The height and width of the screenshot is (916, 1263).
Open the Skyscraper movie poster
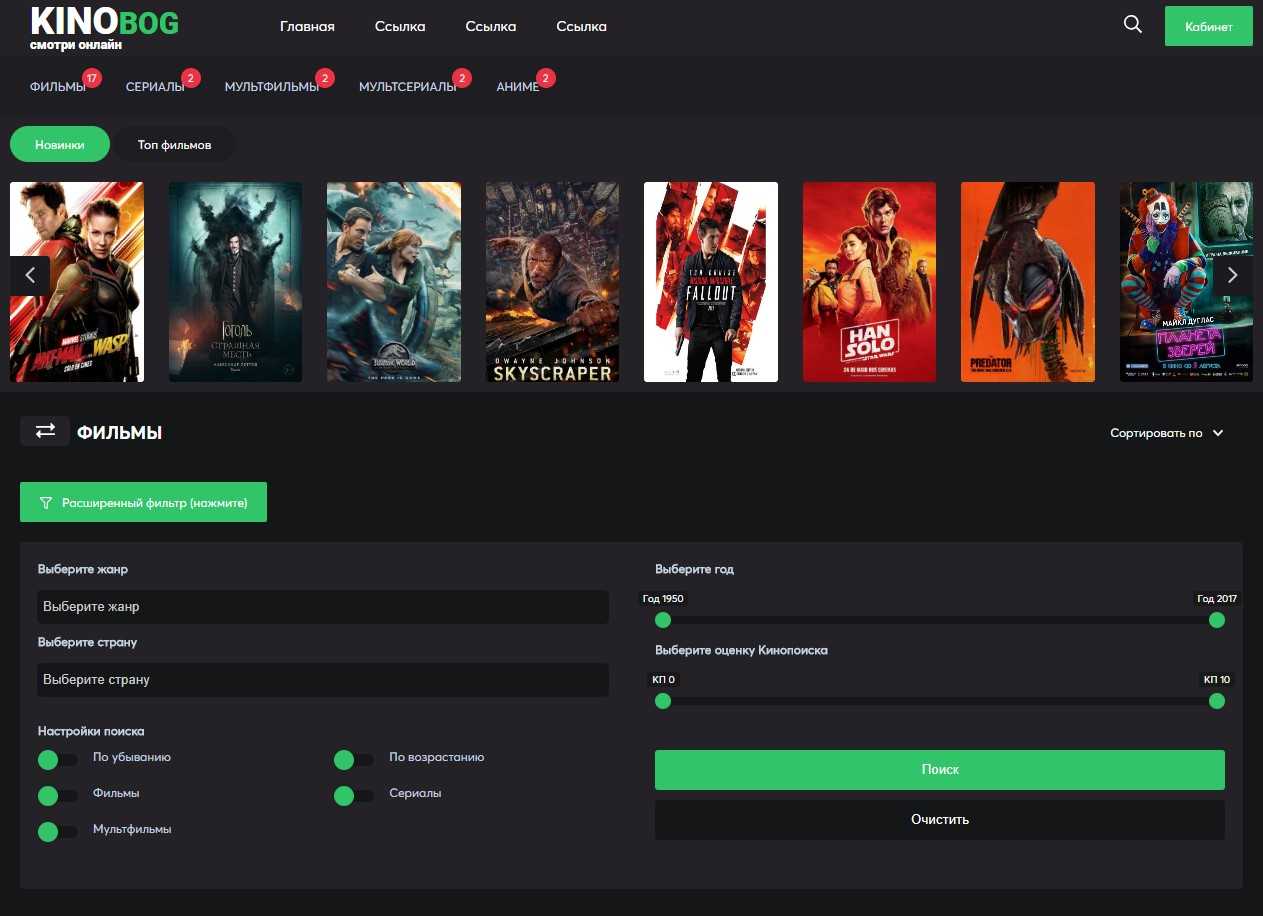click(x=552, y=282)
